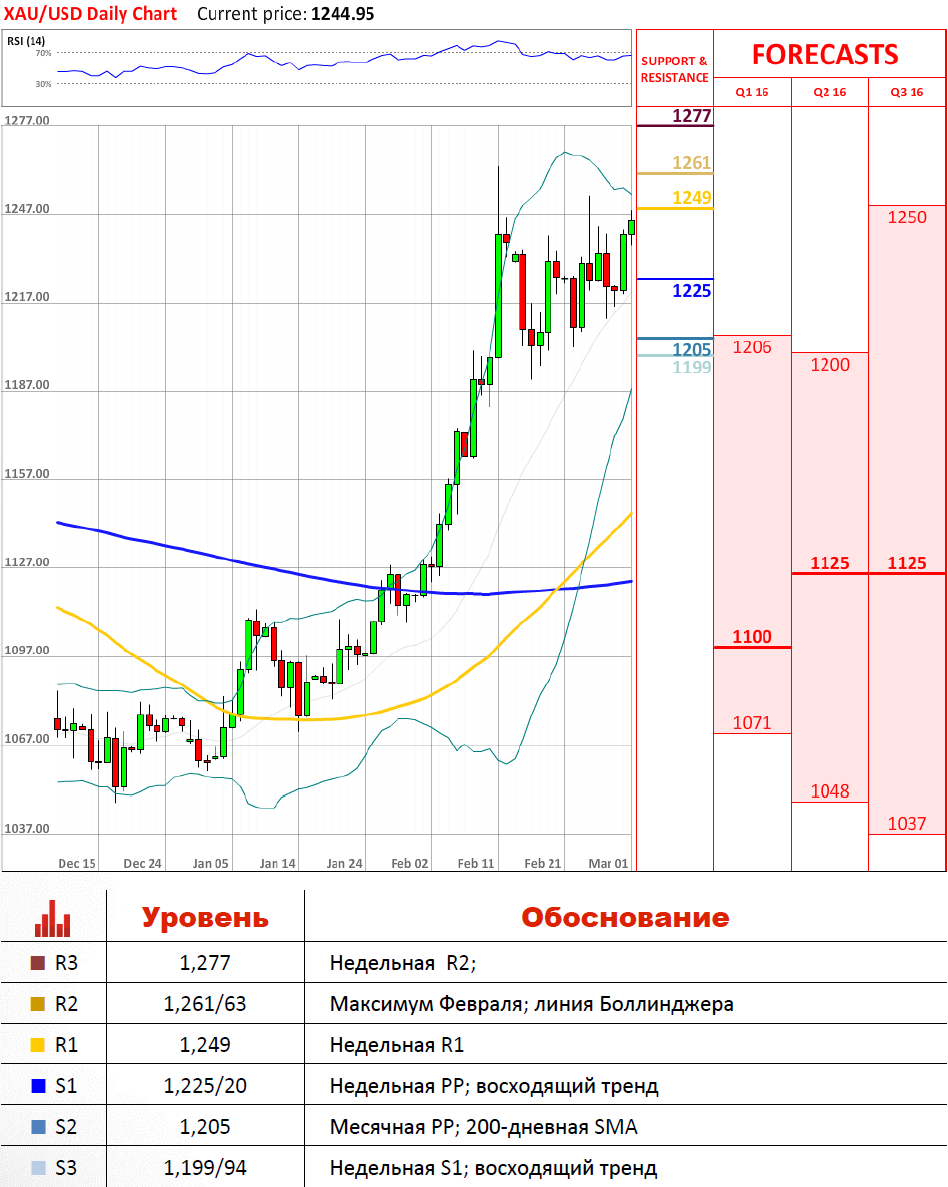Click the RSI 30% level label

click(43, 84)
